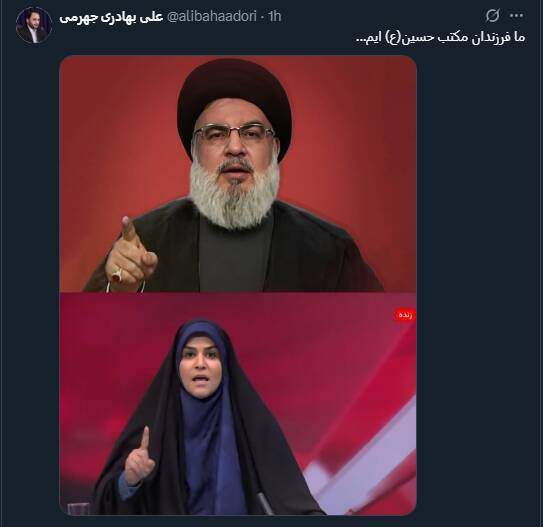
Task: Click the pointing hand with ring
Action: 131,254
